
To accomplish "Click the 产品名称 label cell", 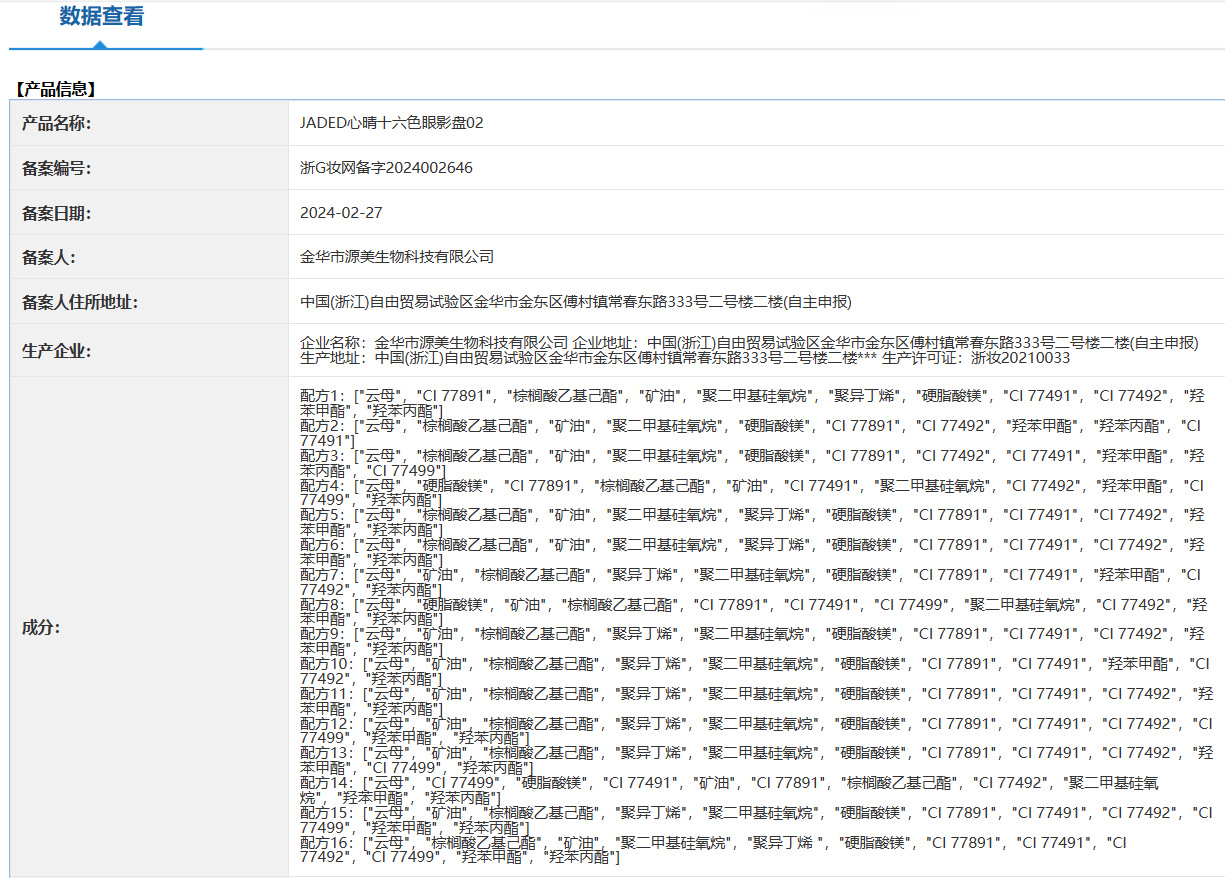I will (x=149, y=123).
